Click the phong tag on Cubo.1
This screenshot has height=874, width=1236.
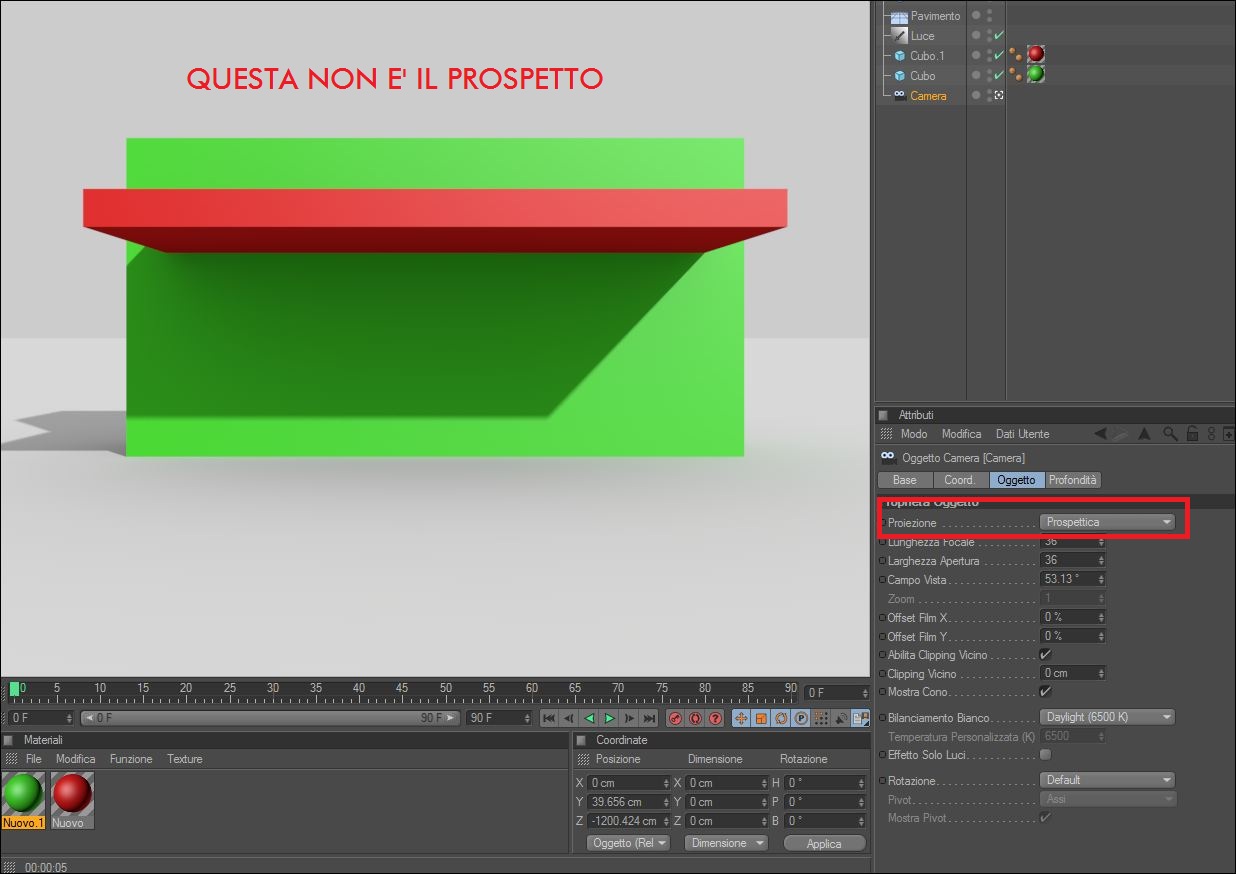[1015, 54]
